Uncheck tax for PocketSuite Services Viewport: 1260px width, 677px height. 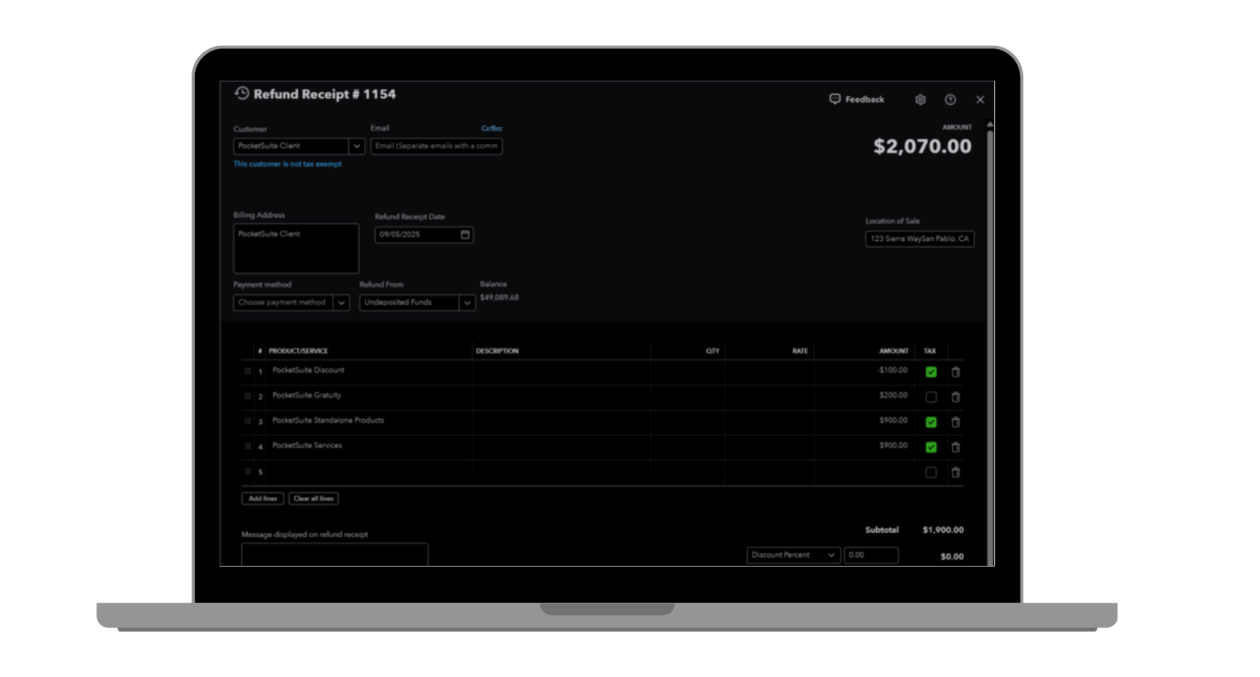pos(931,447)
